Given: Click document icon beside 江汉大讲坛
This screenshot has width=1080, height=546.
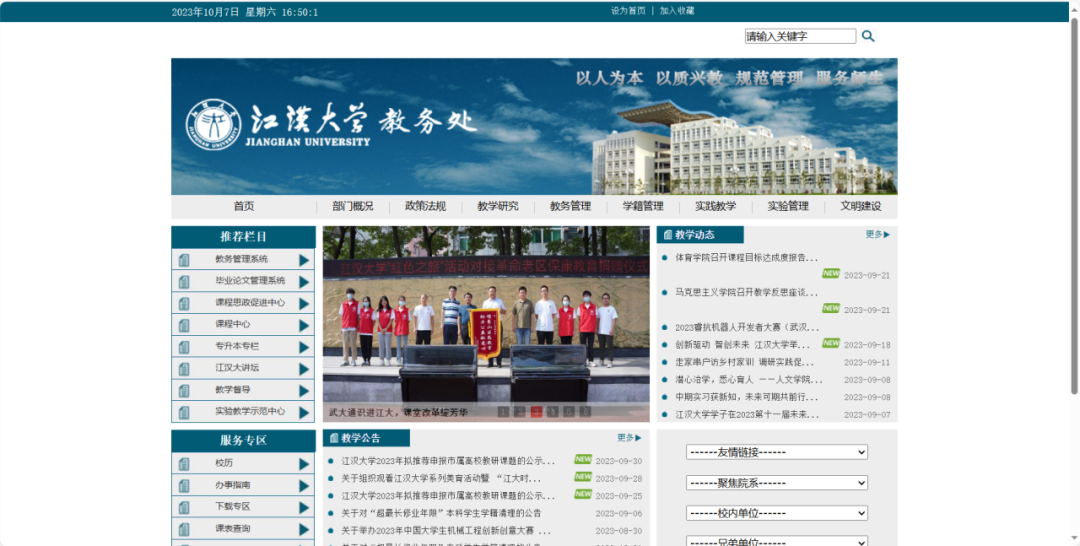Looking at the screenshot, I should (x=184, y=368).
